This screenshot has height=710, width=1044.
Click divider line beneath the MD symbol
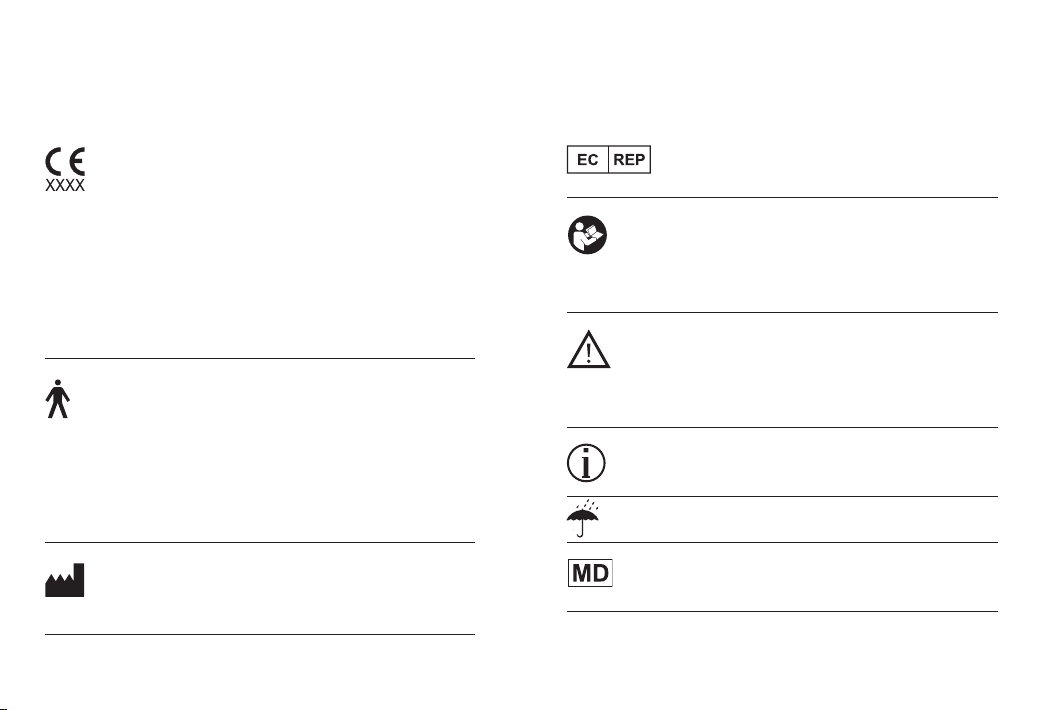782,611
